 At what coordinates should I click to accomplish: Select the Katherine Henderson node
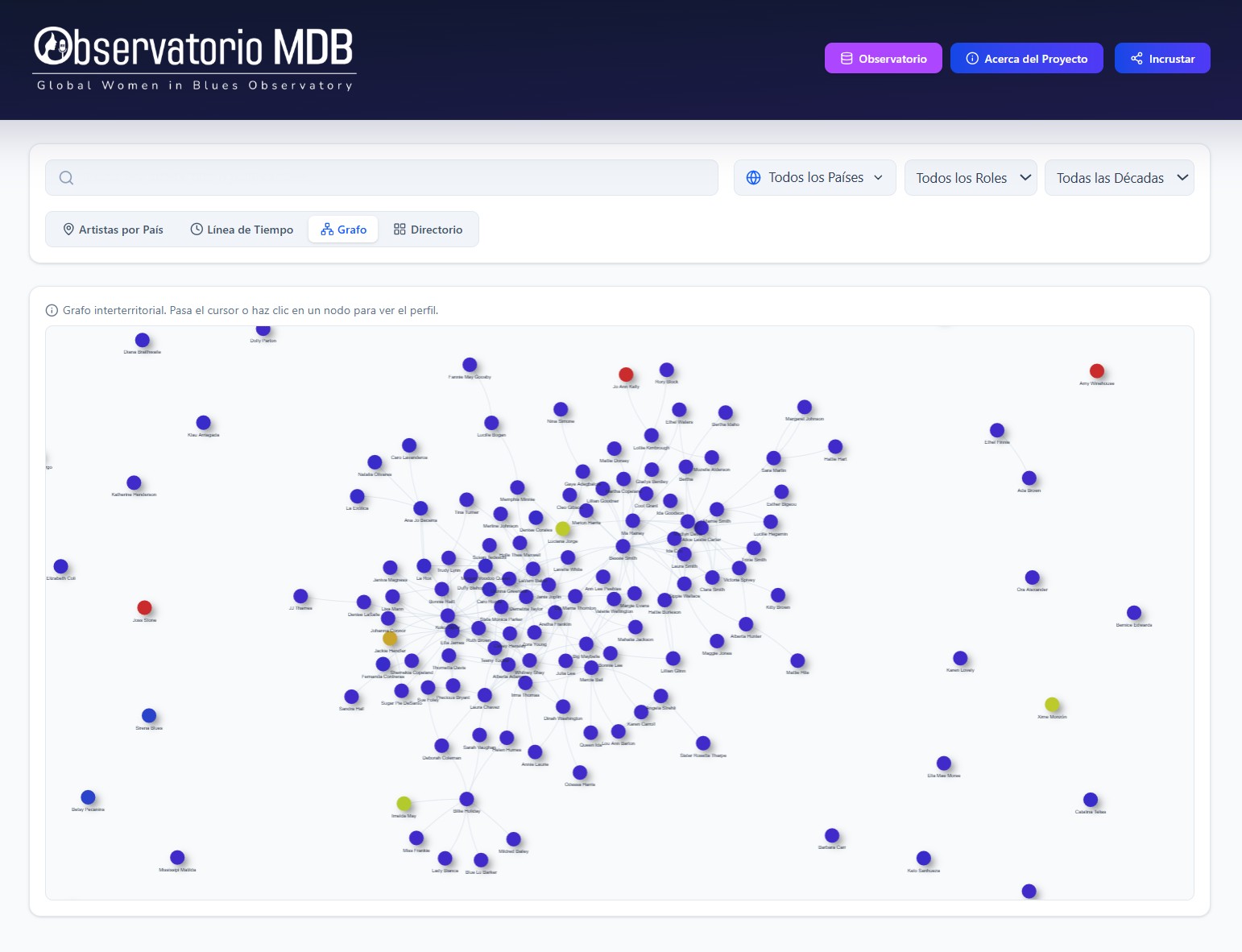pyautogui.click(x=134, y=482)
